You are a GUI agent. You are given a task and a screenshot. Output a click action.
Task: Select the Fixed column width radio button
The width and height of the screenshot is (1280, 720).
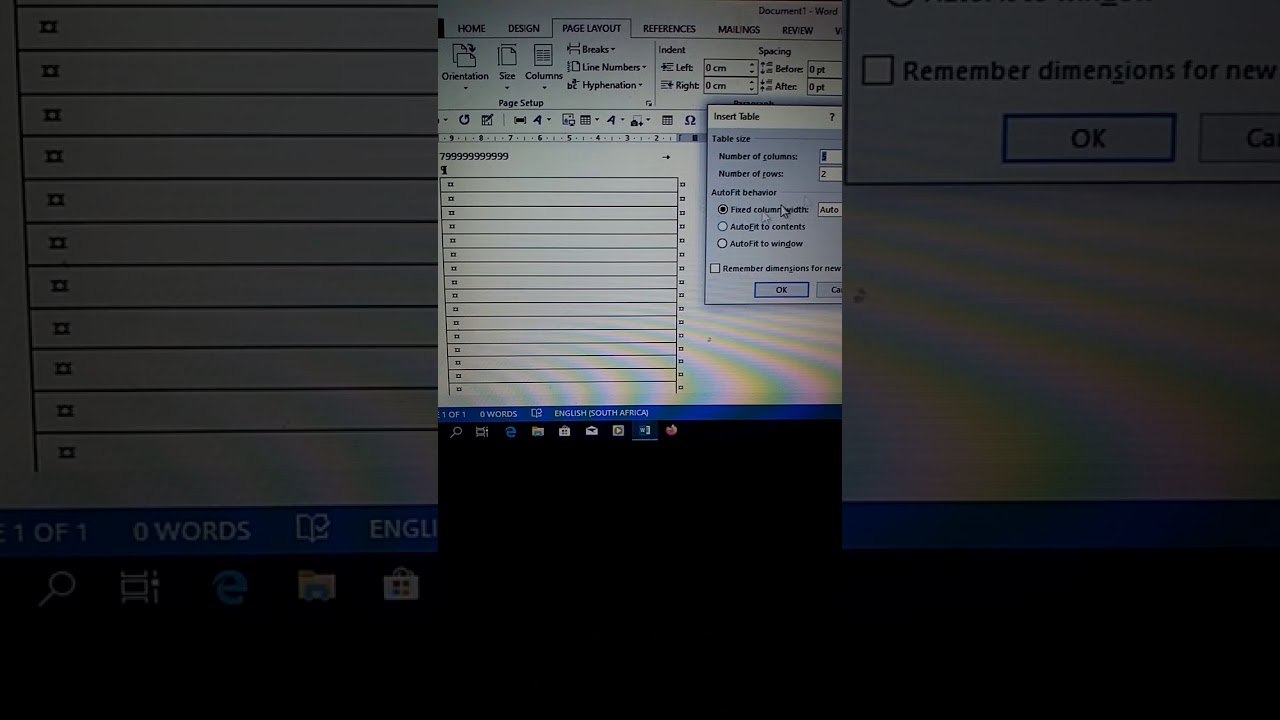point(723,210)
